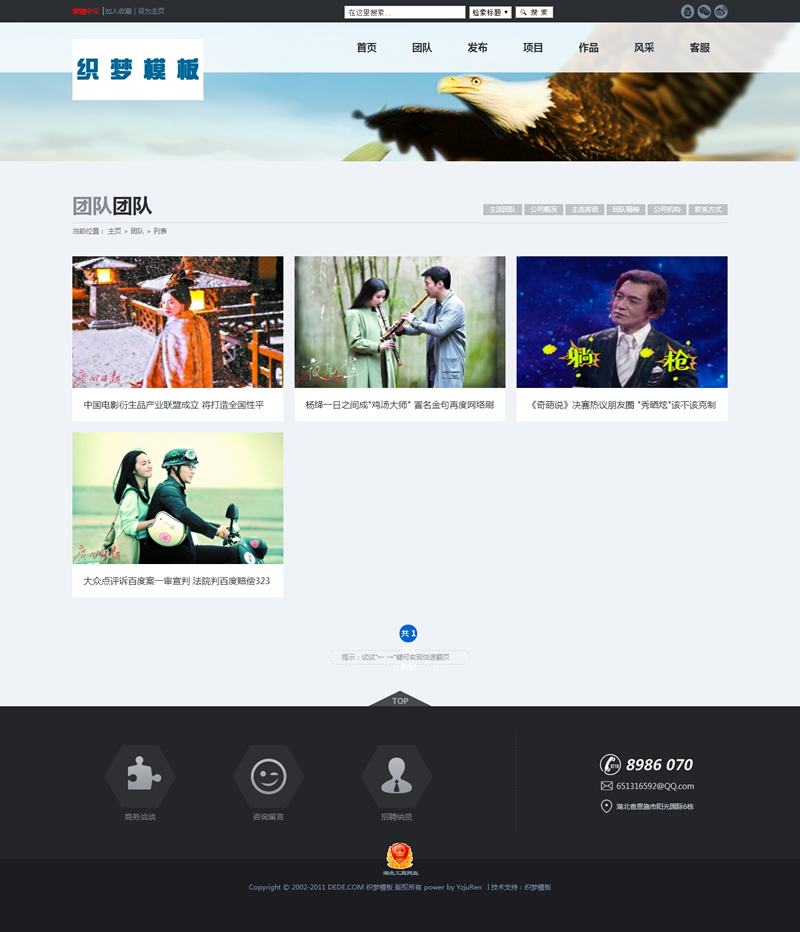Click the police badge icon in footer
Screen dimensions: 800x932
coord(400,856)
